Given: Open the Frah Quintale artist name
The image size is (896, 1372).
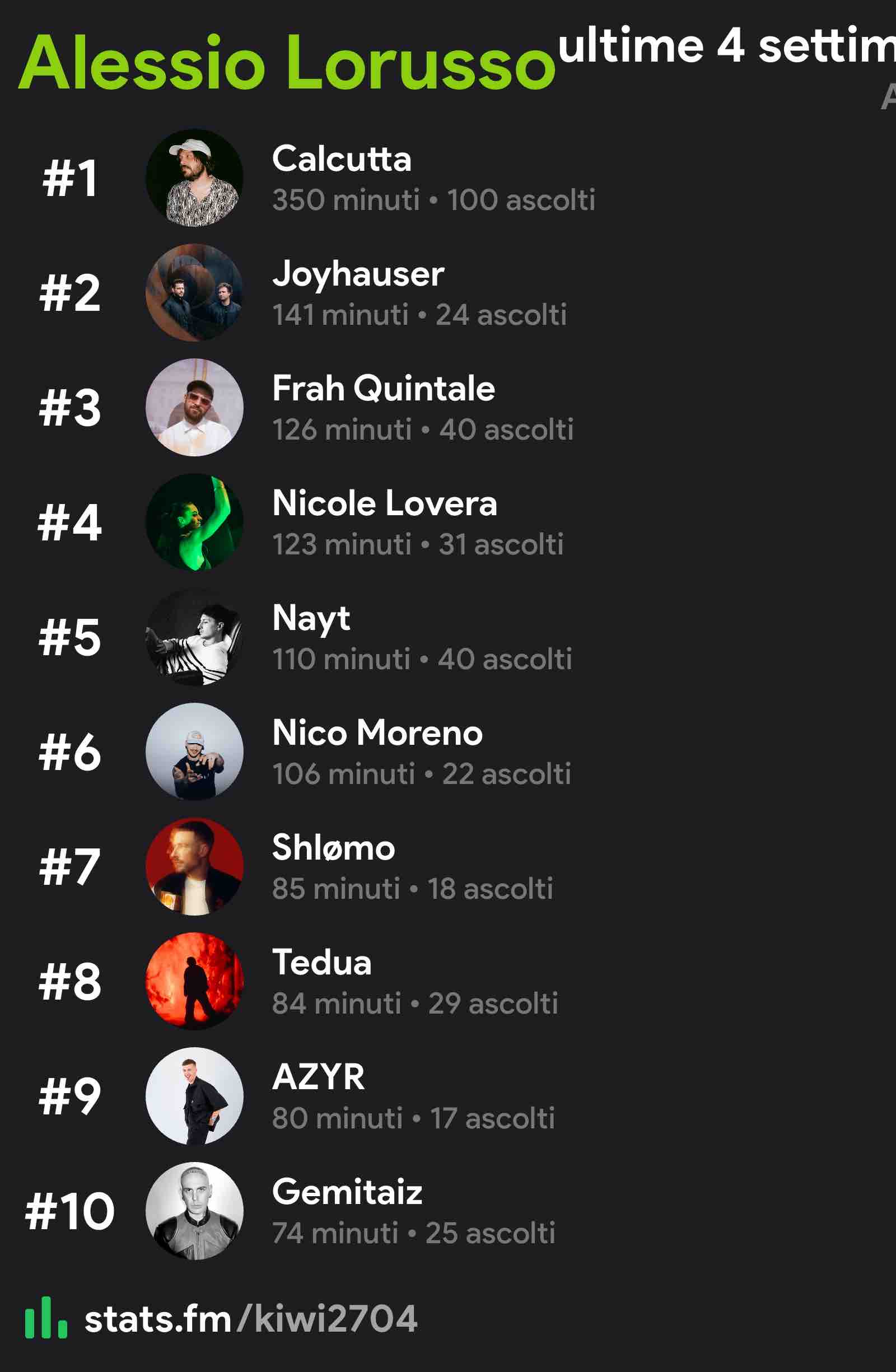Looking at the screenshot, I should click(384, 388).
